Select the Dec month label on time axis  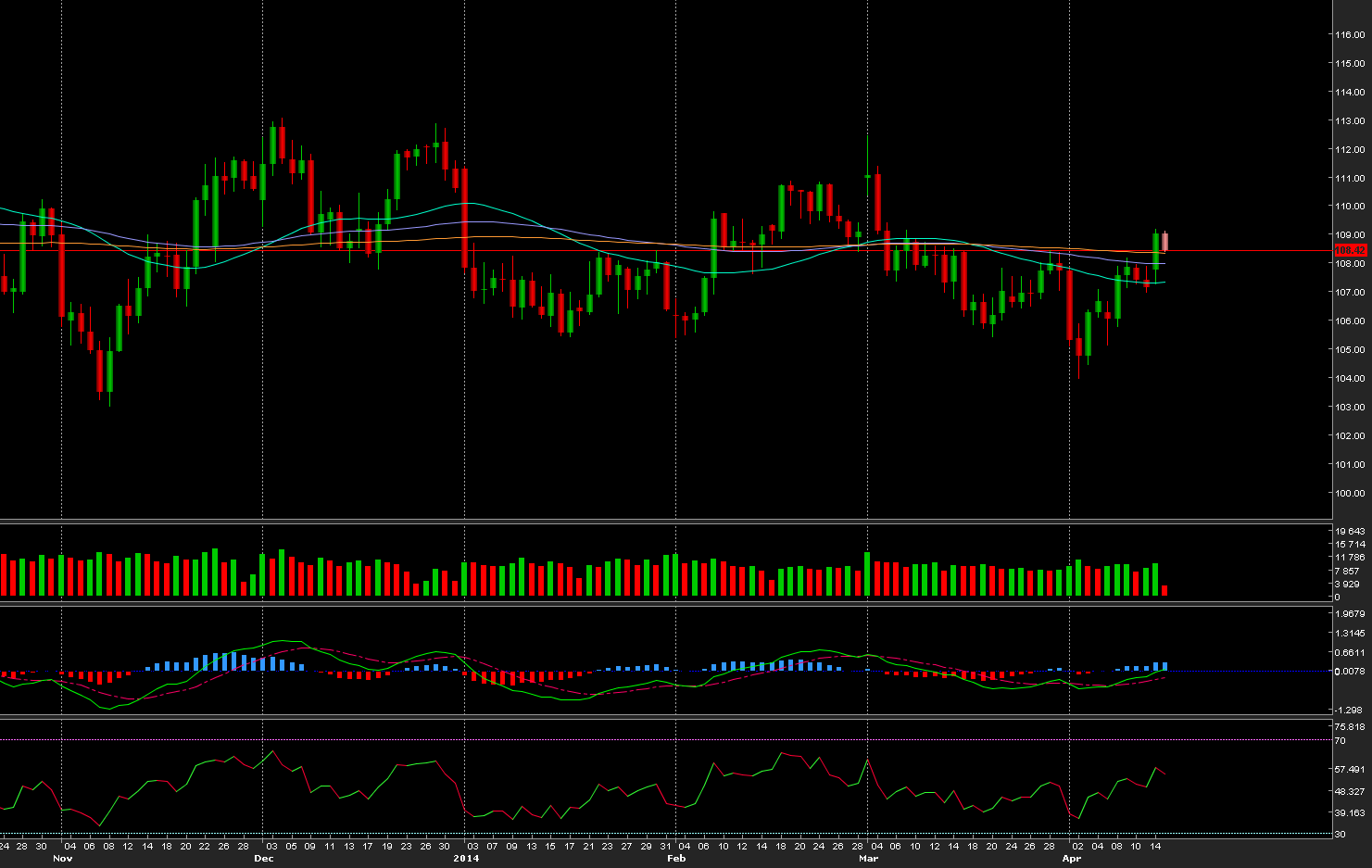pos(264,859)
